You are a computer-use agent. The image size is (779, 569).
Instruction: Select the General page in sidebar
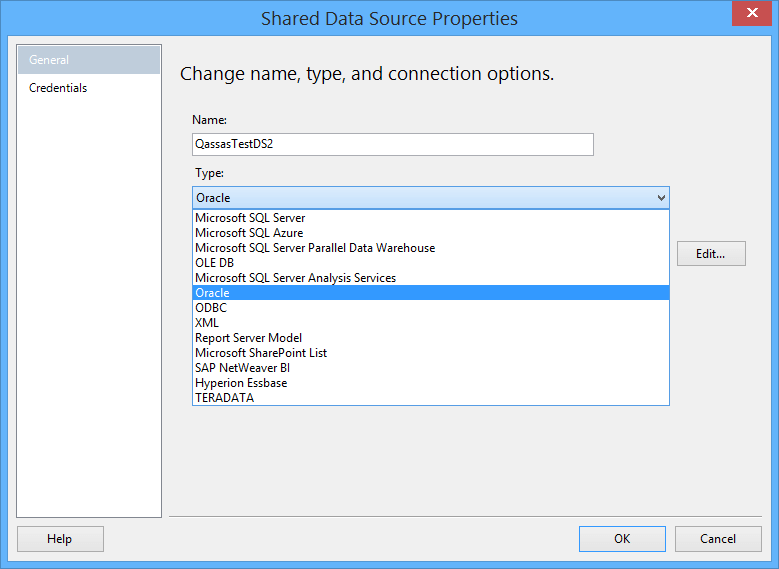point(88,60)
